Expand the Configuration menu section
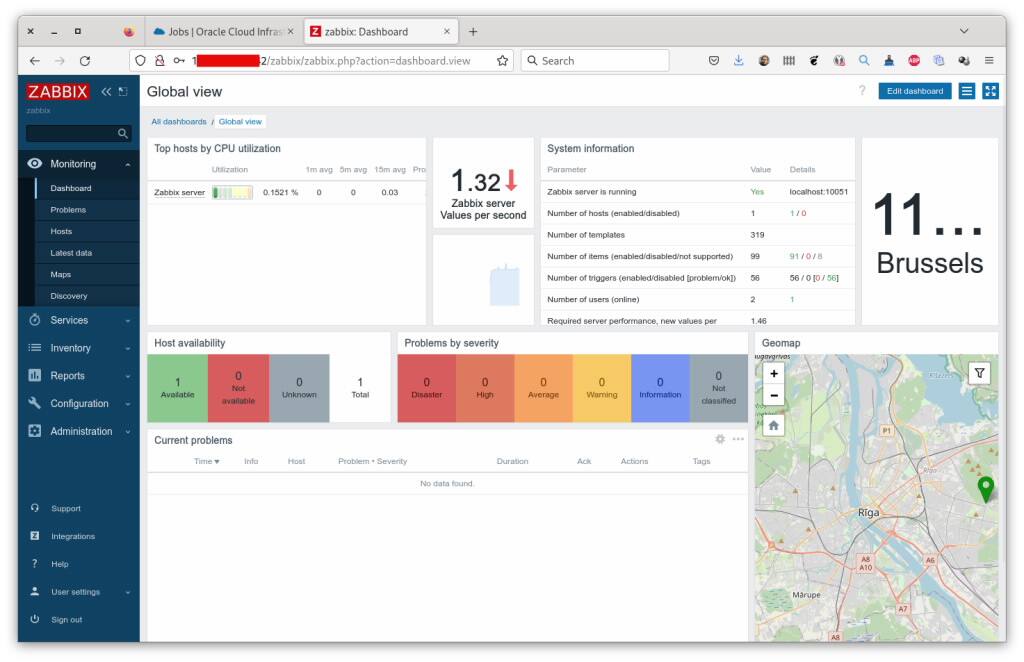This screenshot has height=662, width=1024. click(79, 404)
